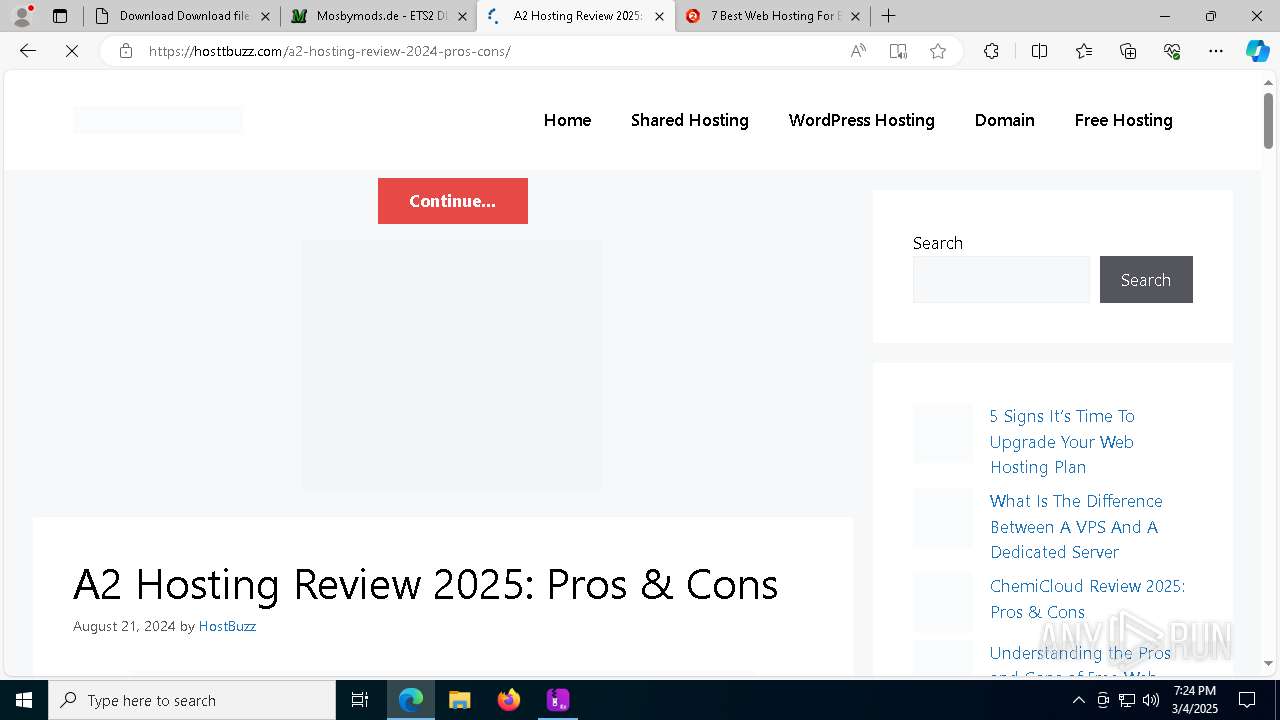1280x720 pixels.
Task: Open VPS vs Dedicated Server article
Action: 1076,527
